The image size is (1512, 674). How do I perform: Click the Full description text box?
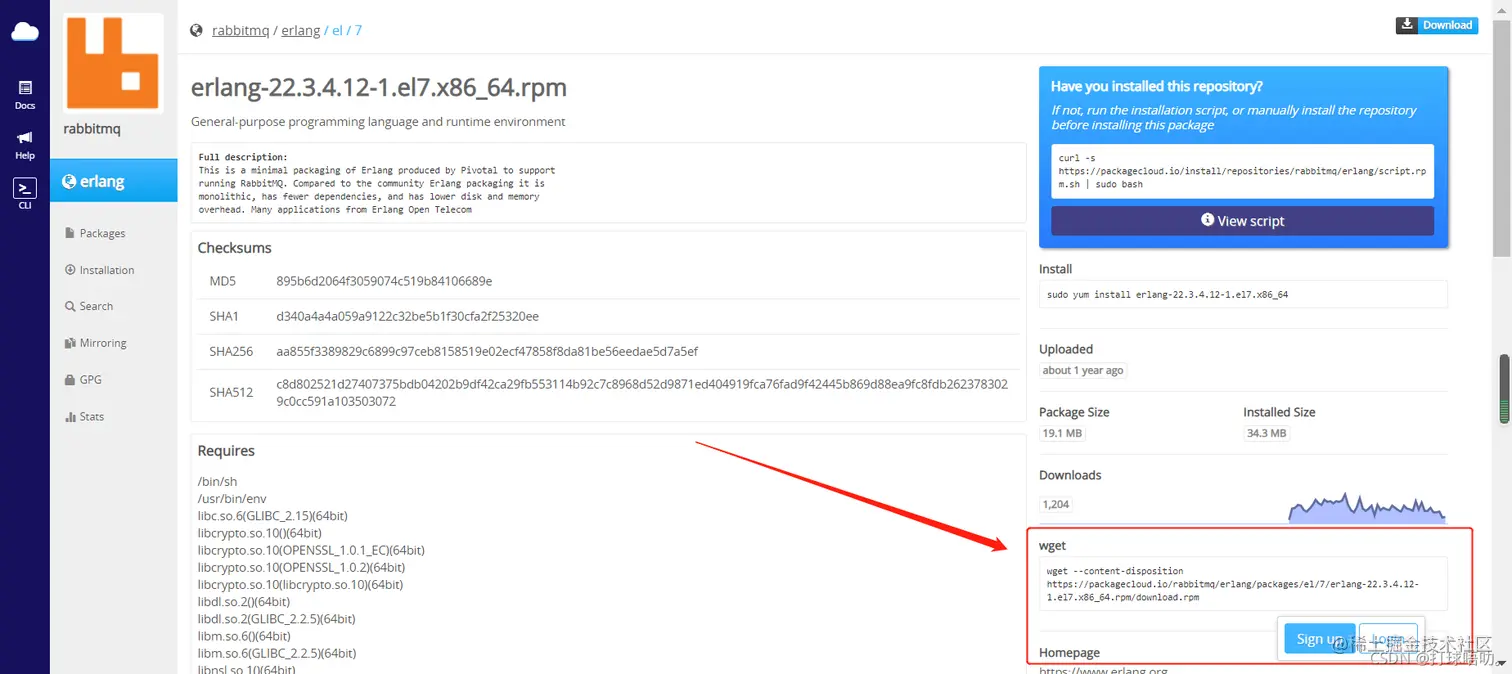608,183
